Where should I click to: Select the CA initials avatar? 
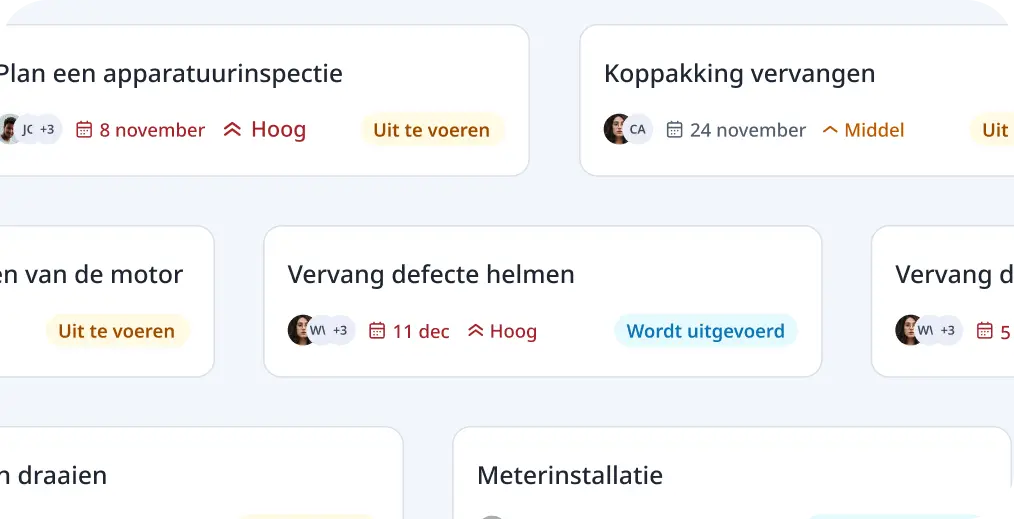(638, 129)
